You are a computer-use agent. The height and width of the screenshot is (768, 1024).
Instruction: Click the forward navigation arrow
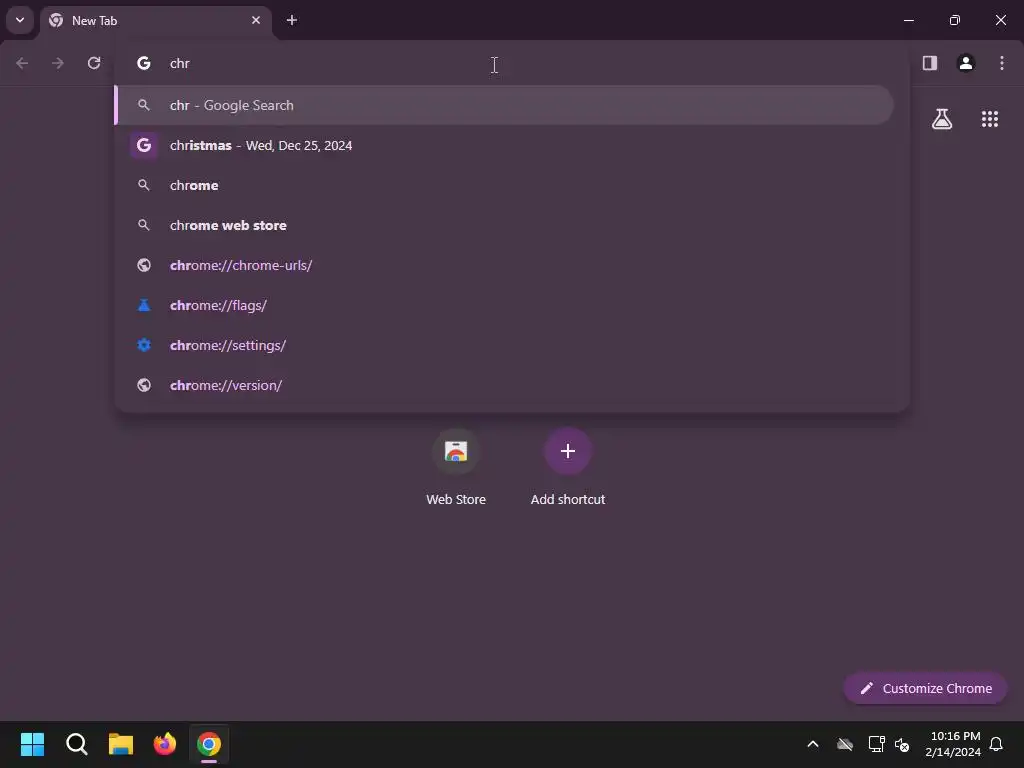click(x=58, y=63)
